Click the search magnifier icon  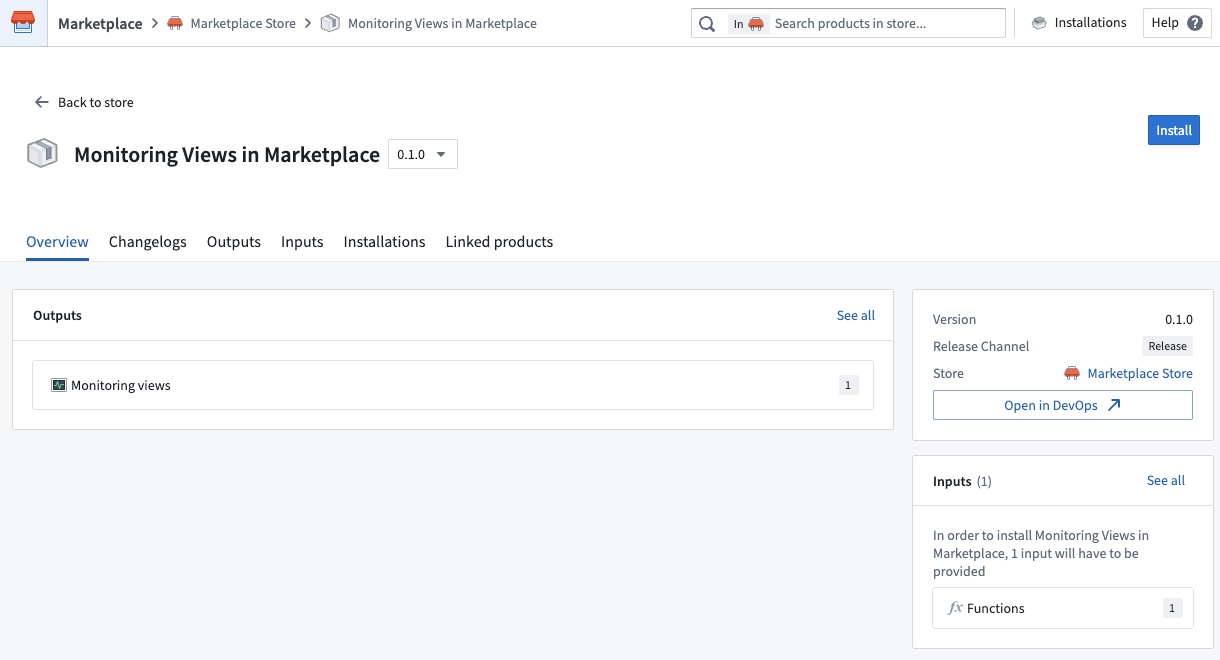pos(707,22)
